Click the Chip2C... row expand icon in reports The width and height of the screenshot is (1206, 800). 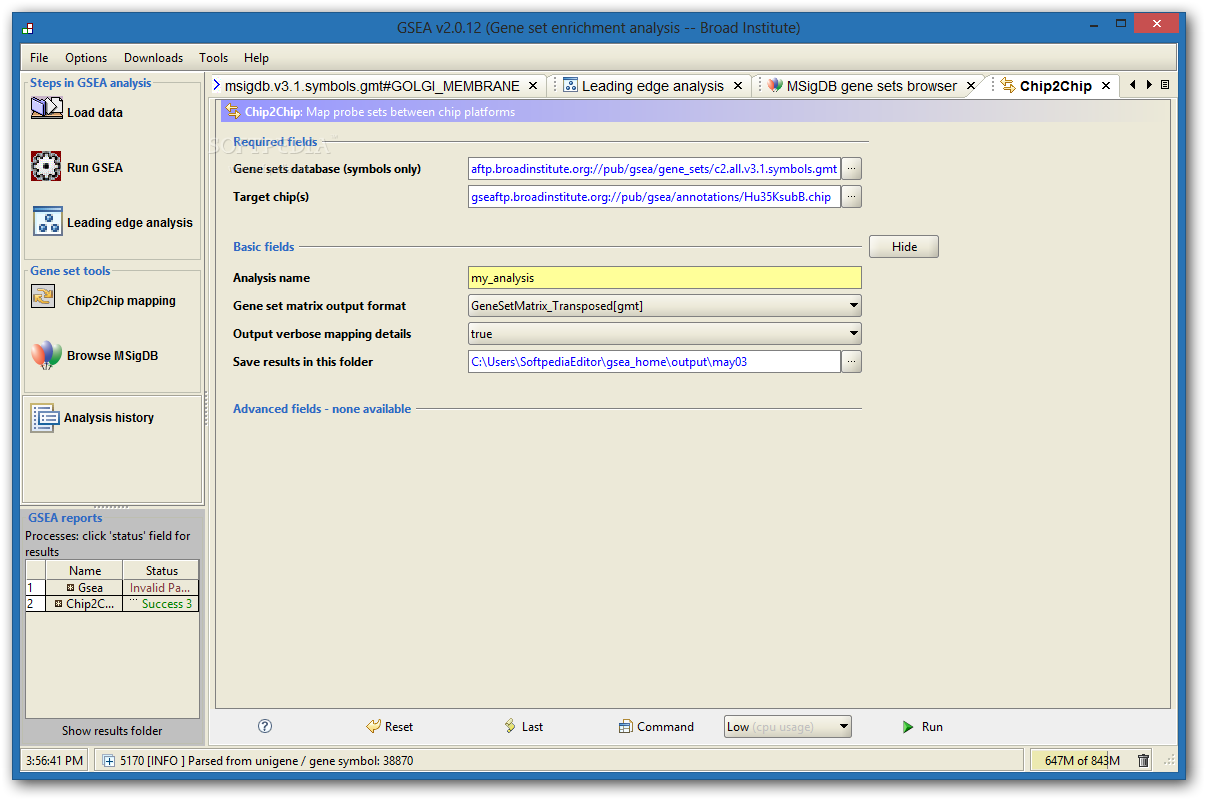[59, 604]
